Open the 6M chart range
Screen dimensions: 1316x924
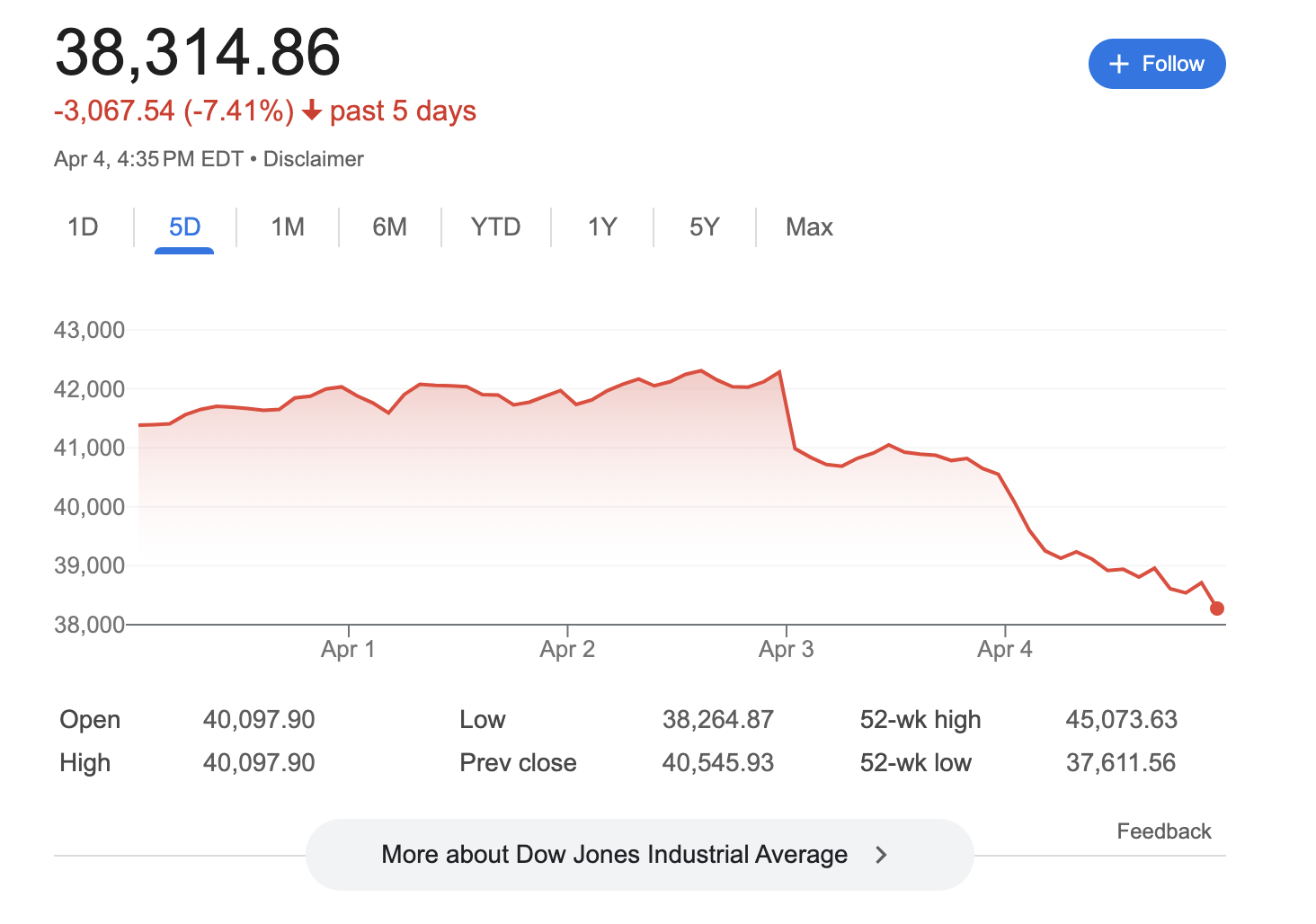[x=389, y=227]
